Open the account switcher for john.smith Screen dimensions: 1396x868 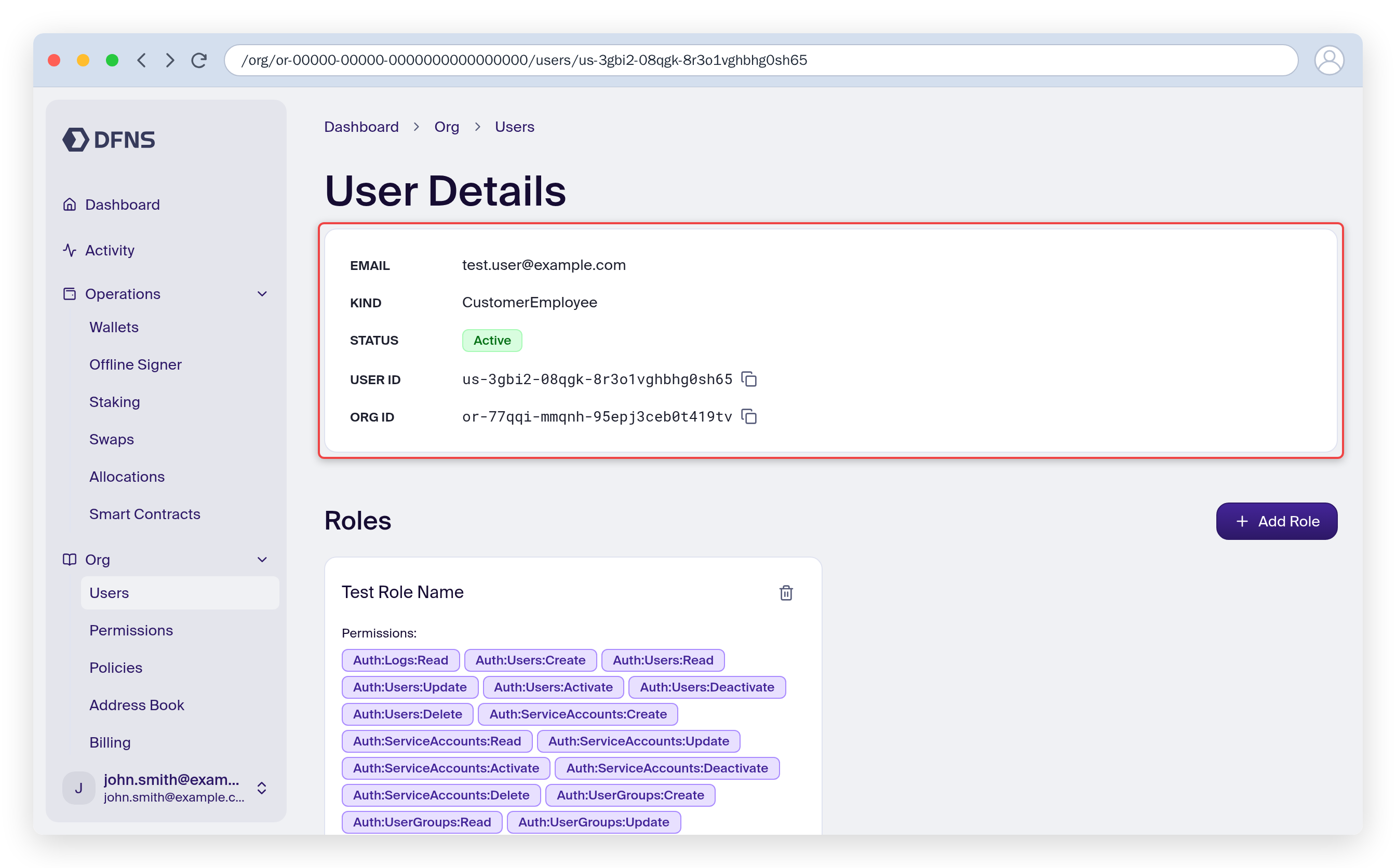click(x=261, y=788)
